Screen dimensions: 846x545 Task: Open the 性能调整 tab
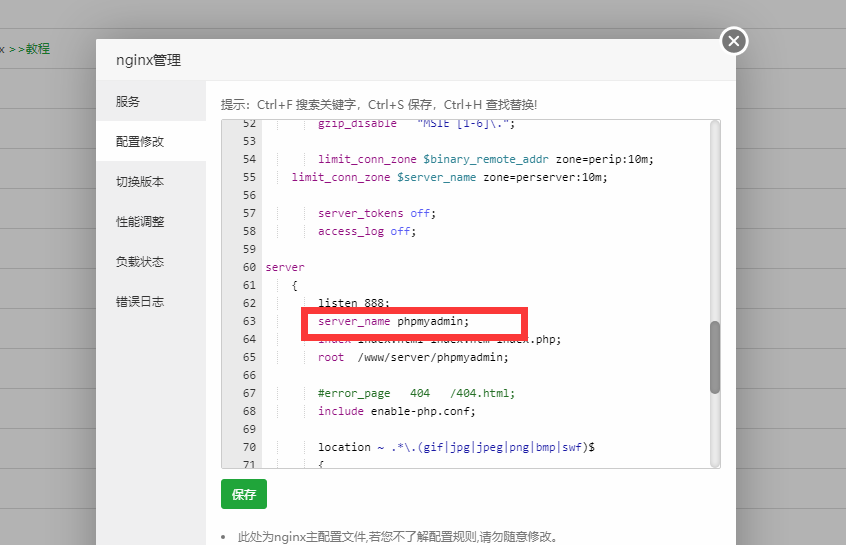click(151, 221)
